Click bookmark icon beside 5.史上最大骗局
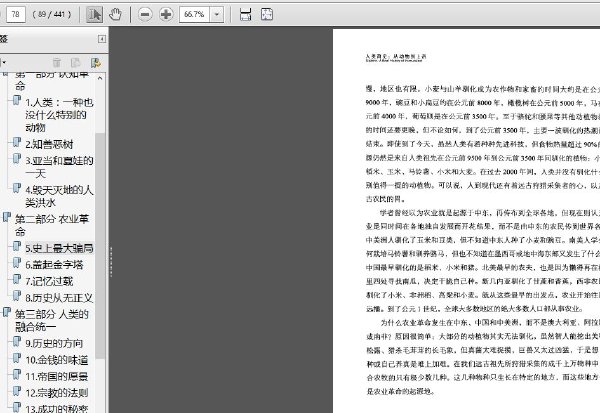The height and width of the screenshot is (413, 600). tap(17, 246)
